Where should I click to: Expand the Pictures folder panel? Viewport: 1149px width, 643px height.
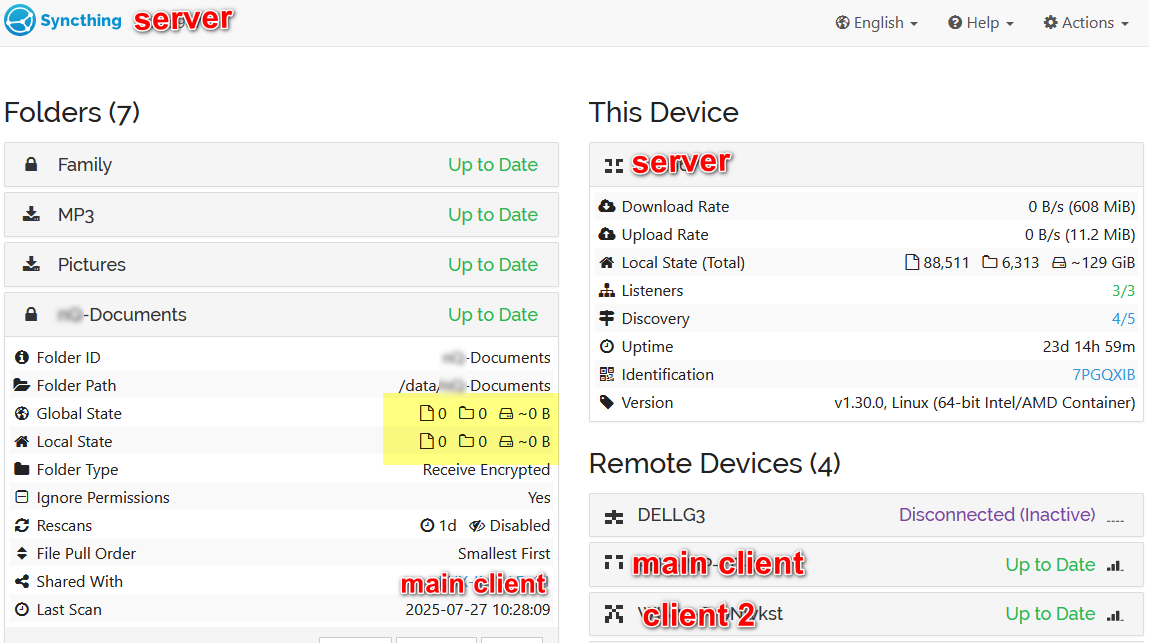click(281, 265)
